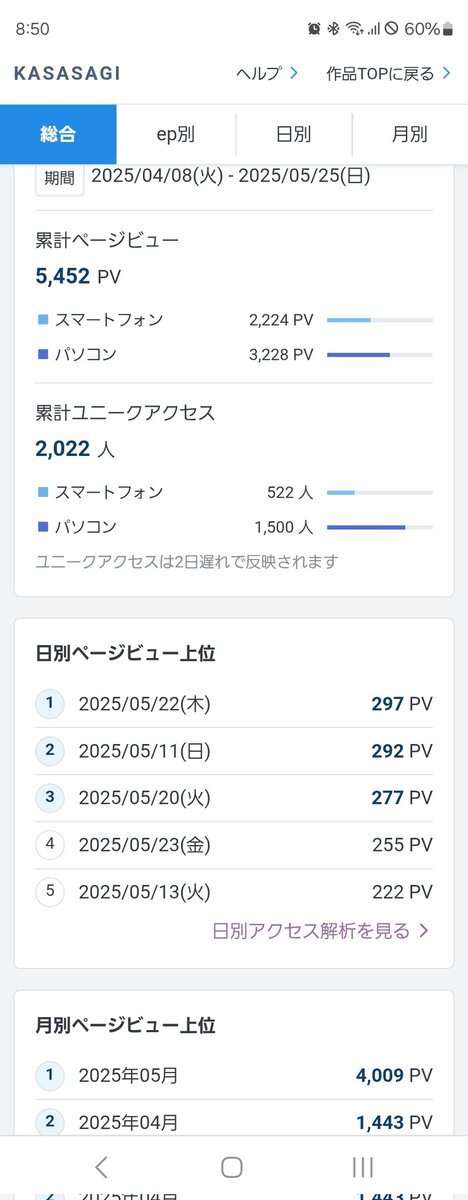468x1200 pixels.
Task: Tap the rank 1 badge beside 2025/05/22
Action: click(x=49, y=704)
